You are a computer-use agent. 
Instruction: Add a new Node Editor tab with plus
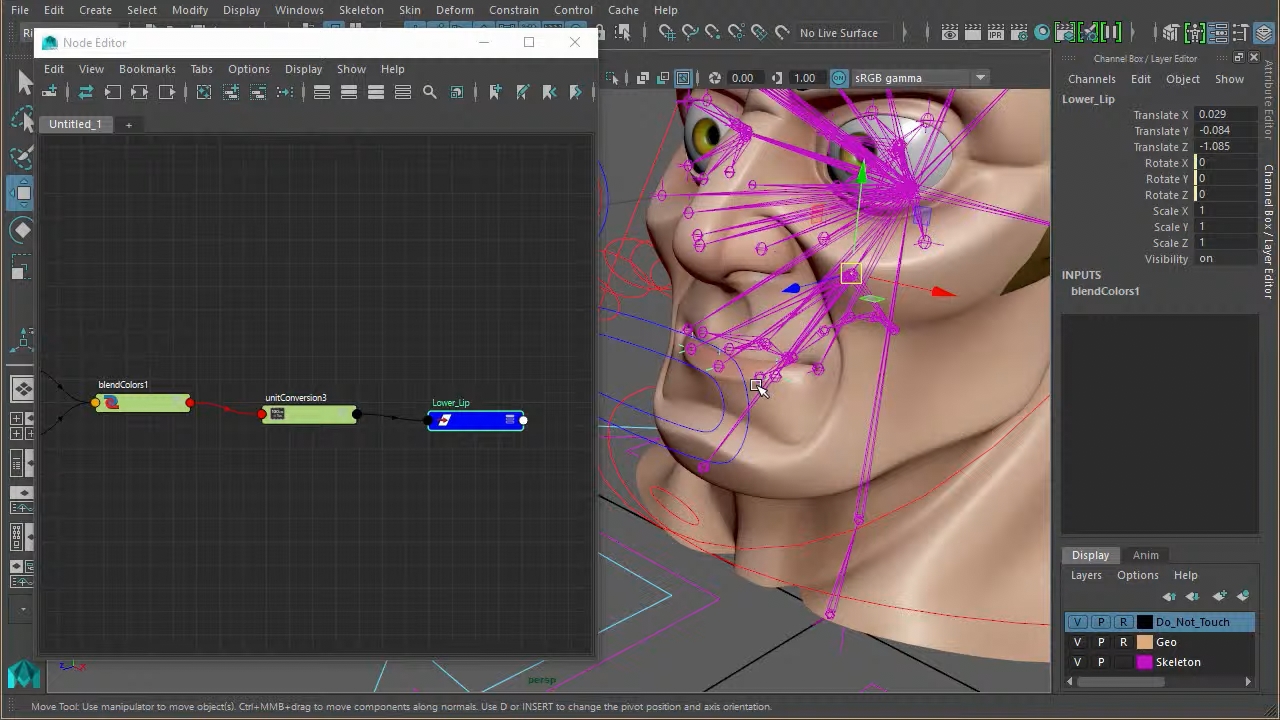pos(128,124)
